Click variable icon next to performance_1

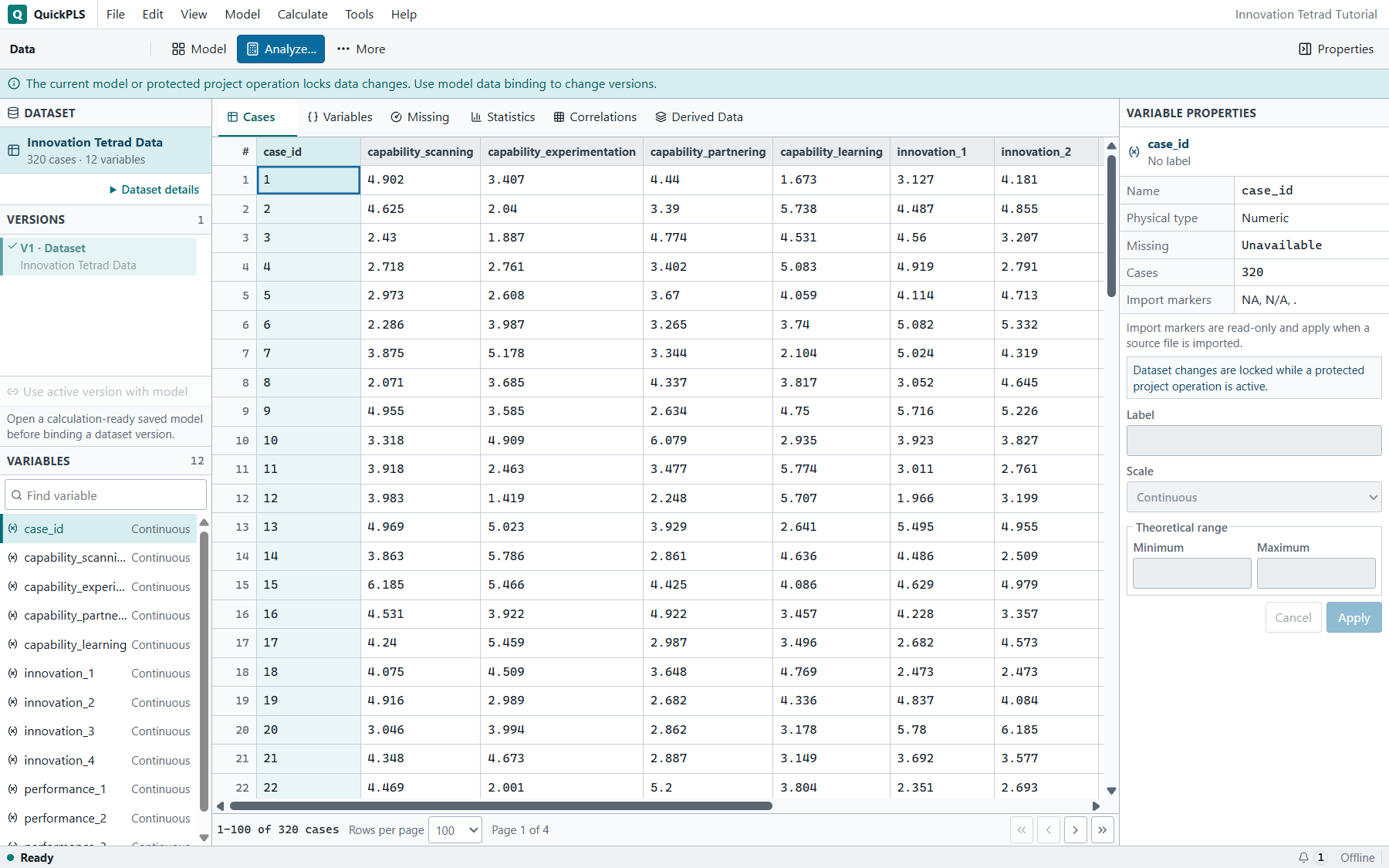tap(13, 789)
